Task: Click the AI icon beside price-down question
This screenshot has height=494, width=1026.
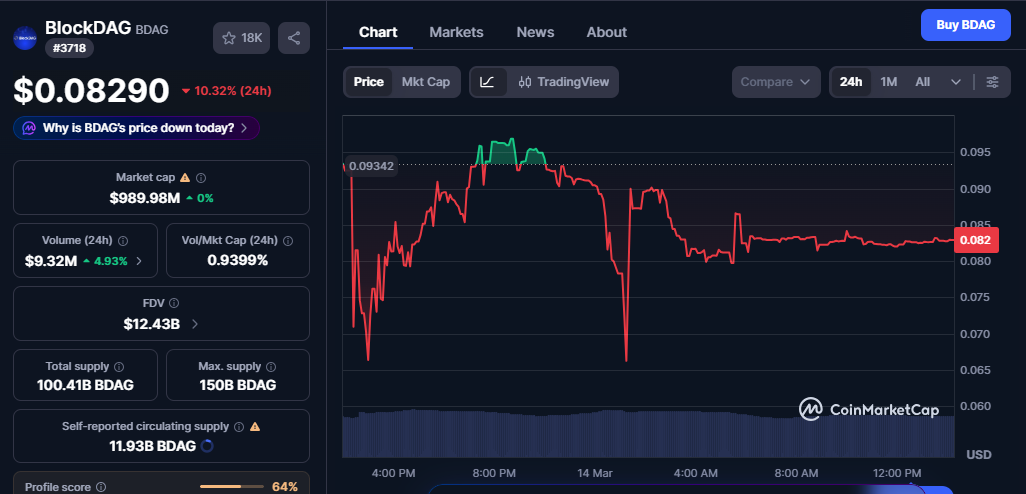Action: click(x=29, y=128)
